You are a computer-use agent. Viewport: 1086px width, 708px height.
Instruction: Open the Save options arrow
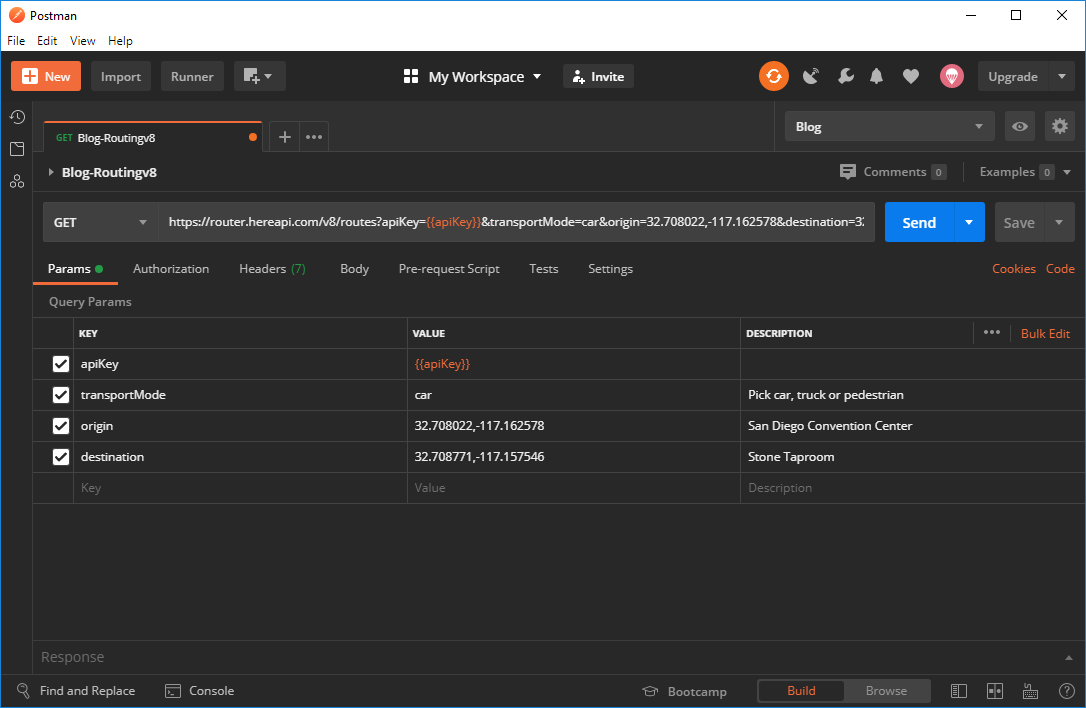tap(1059, 222)
